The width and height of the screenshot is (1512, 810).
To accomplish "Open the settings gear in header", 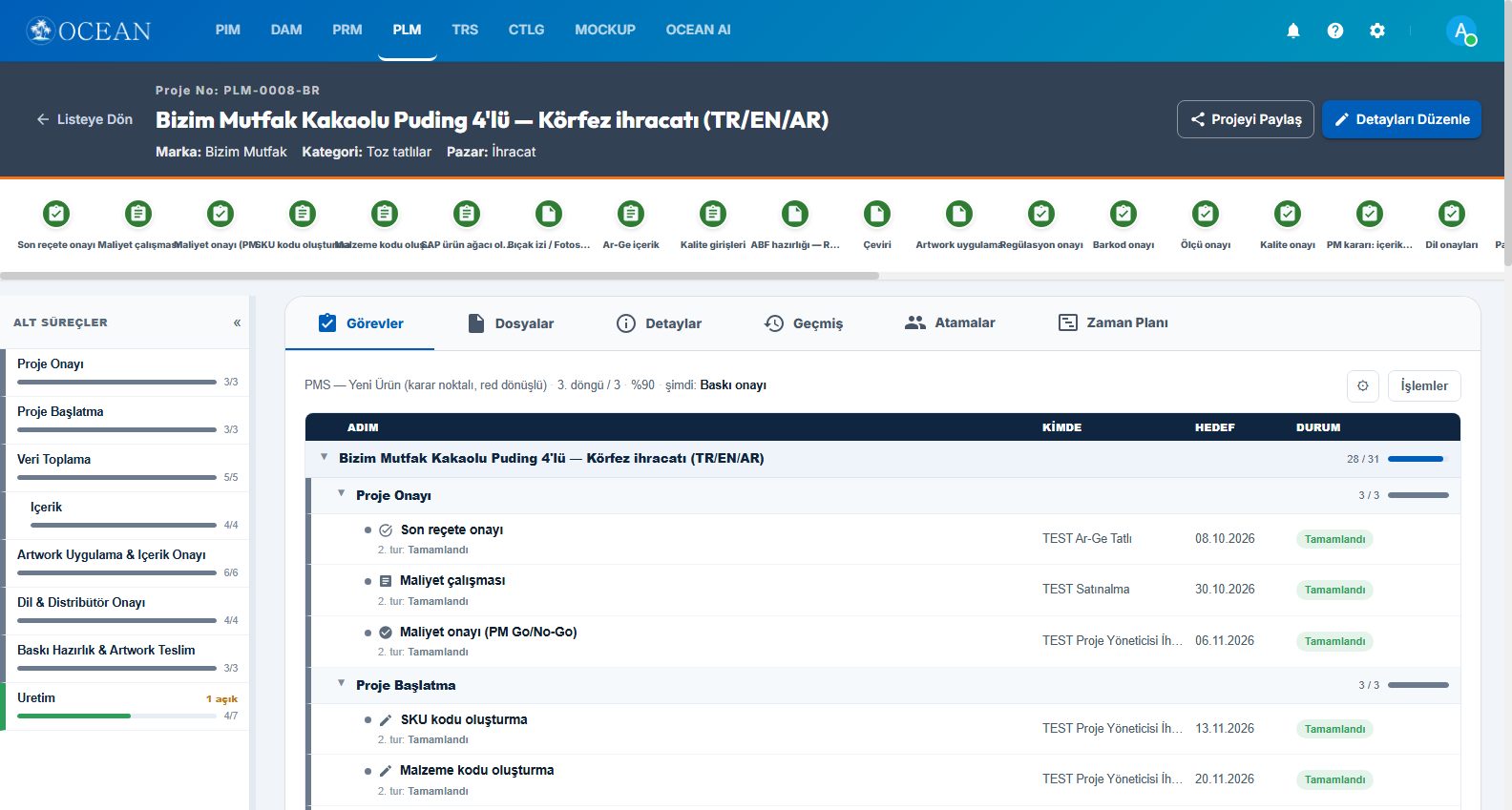I will (1377, 31).
